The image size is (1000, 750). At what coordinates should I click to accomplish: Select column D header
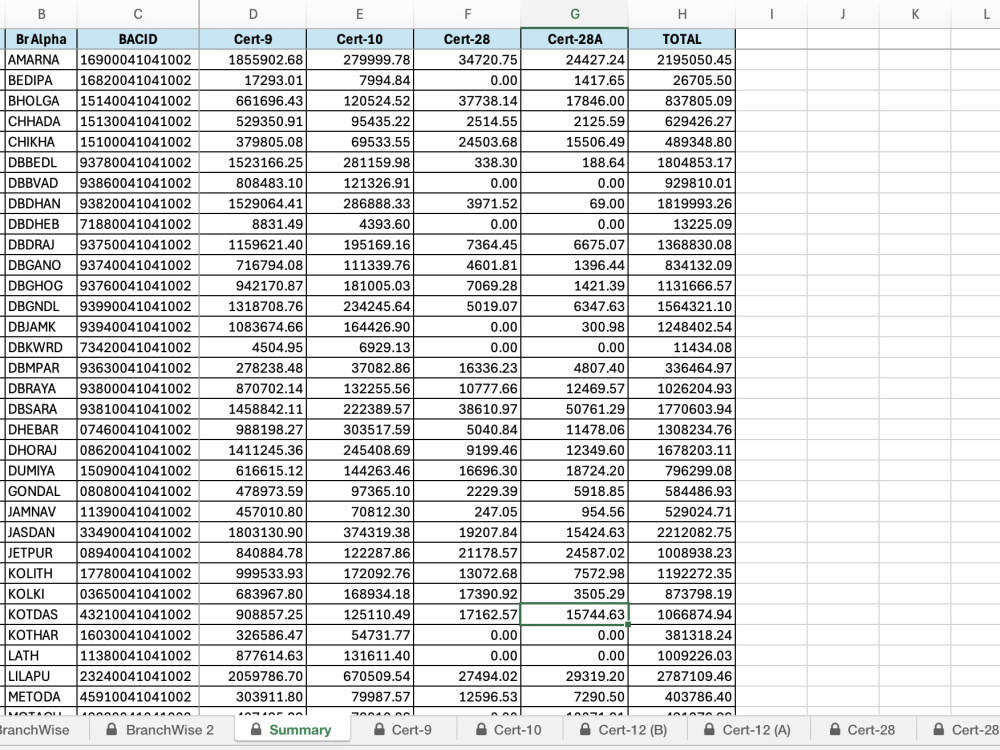point(253,14)
